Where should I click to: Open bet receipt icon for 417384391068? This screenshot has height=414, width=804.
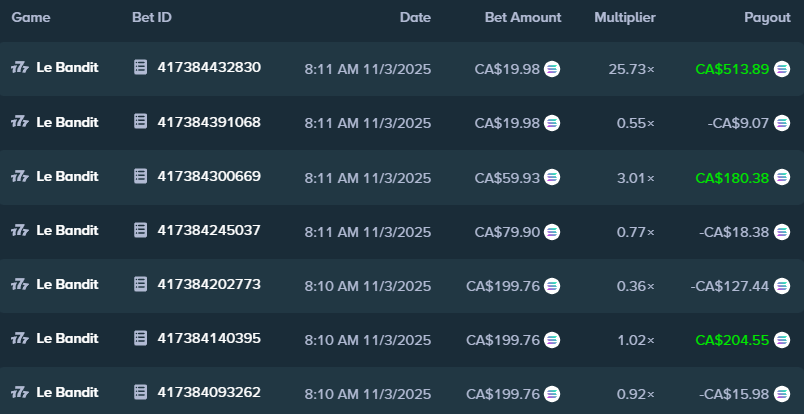tap(140, 122)
